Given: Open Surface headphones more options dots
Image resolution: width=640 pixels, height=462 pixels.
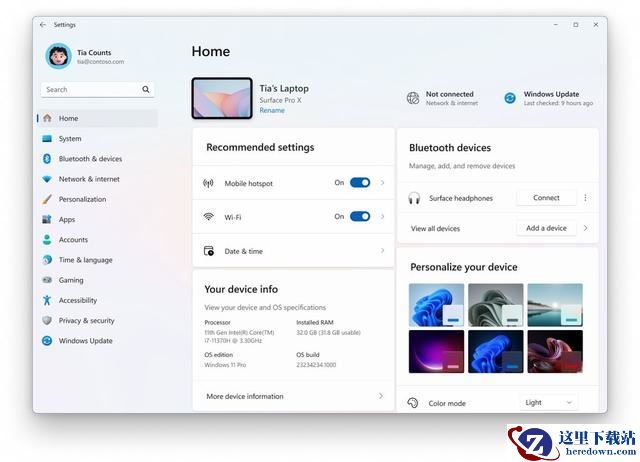Looking at the screenshot, I should point(585,198).
